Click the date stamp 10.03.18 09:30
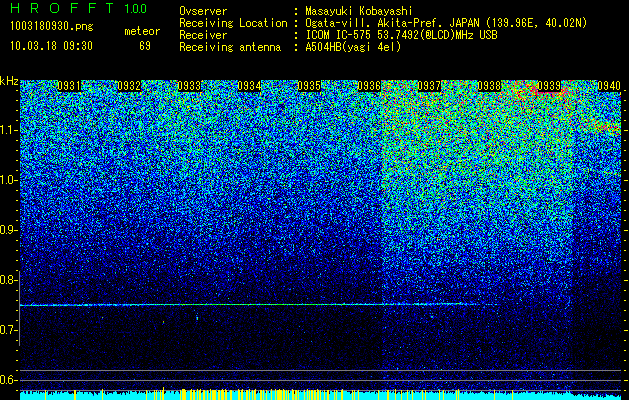Screen dimensions: 629x400 51,46
